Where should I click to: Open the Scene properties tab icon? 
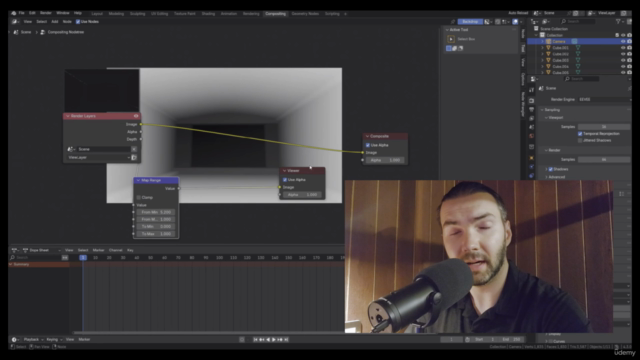[531, 127]
